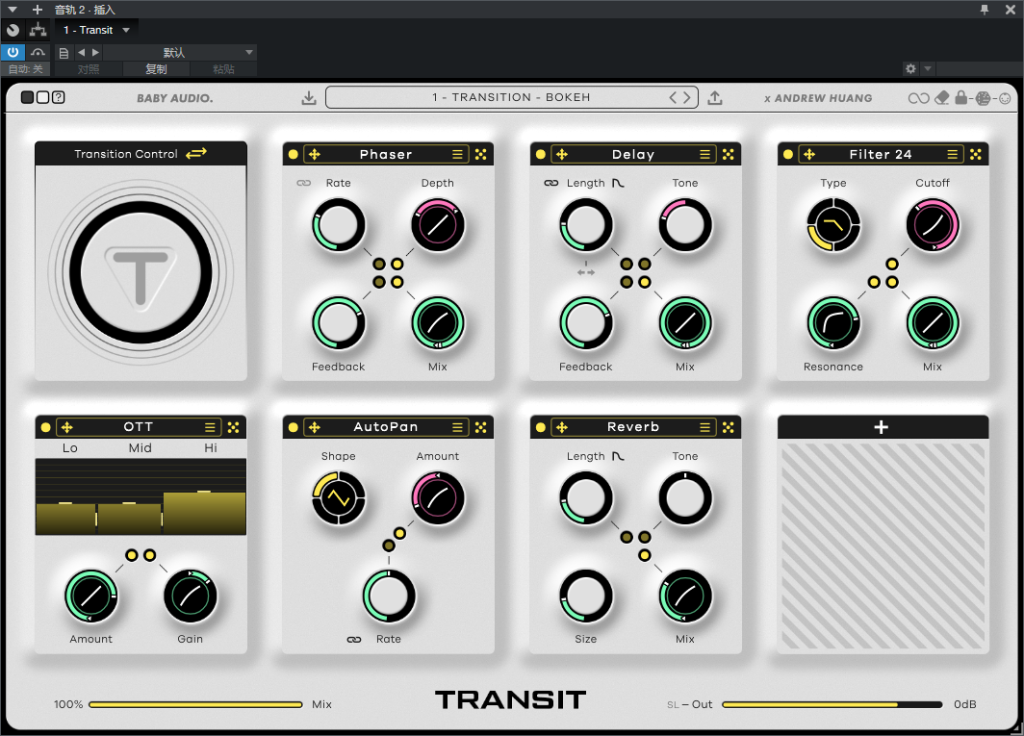
Task: Toggle Phaser module on/off yellow dot
Action: coord(293,154)
